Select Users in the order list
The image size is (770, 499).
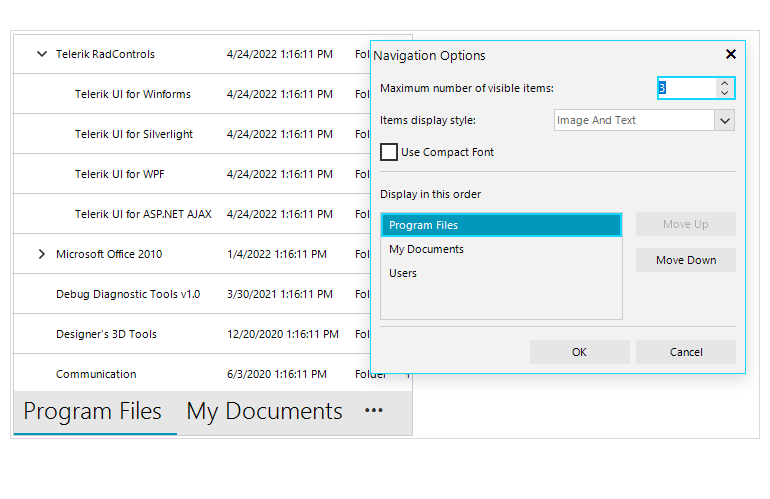pyautogui.click(x=501, y=273)
